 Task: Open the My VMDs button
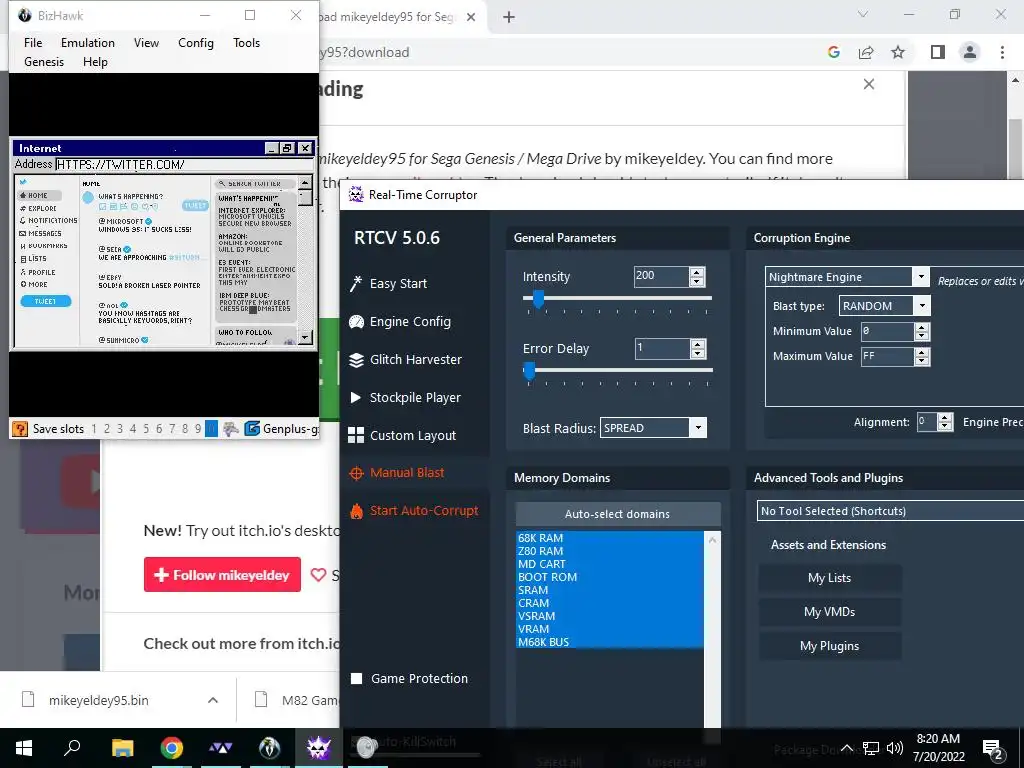(x=829, y=612)
